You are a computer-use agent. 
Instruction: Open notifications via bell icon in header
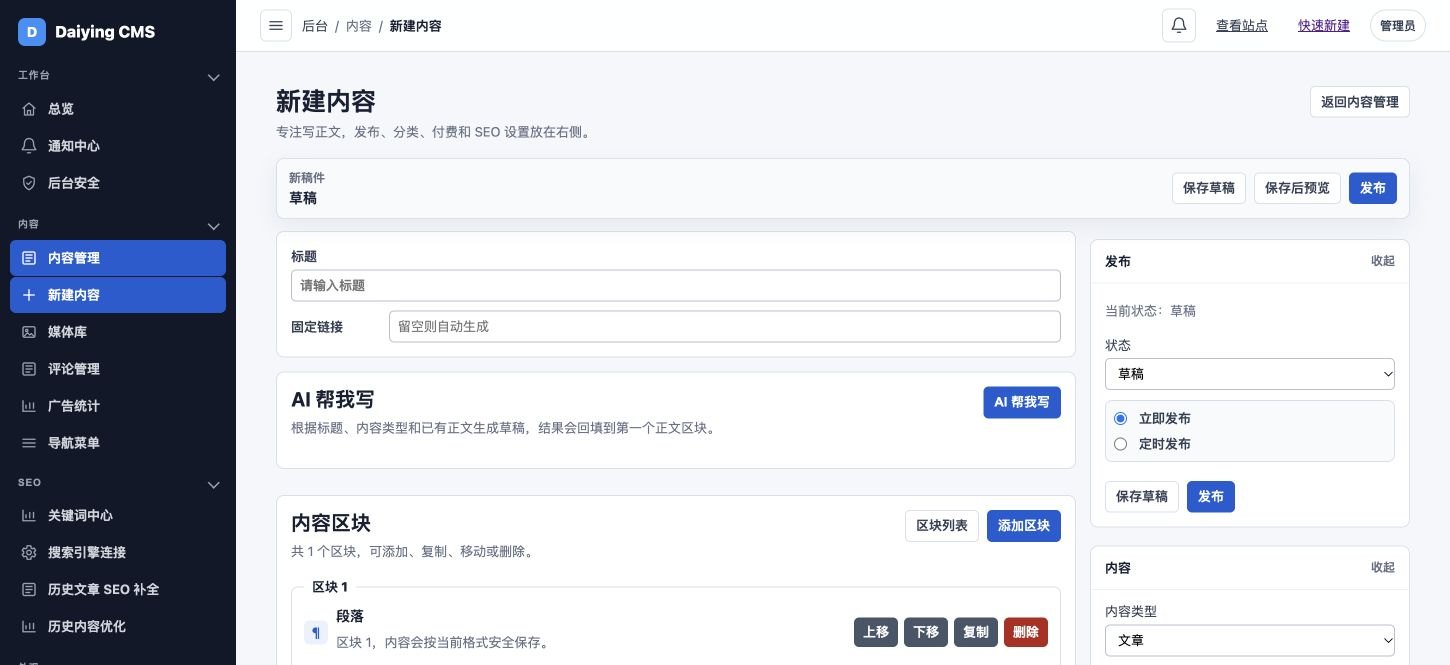coord(1179,26)
